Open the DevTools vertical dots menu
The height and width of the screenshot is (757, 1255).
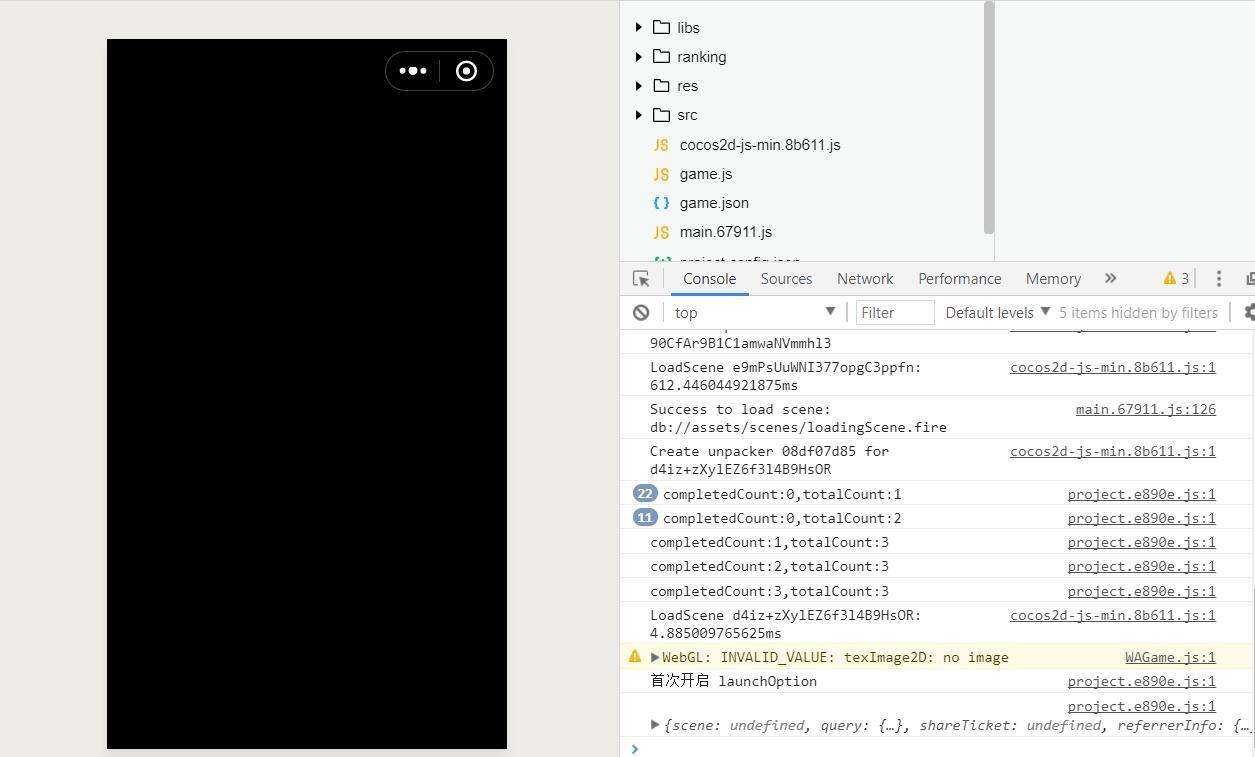(1218, 279)
